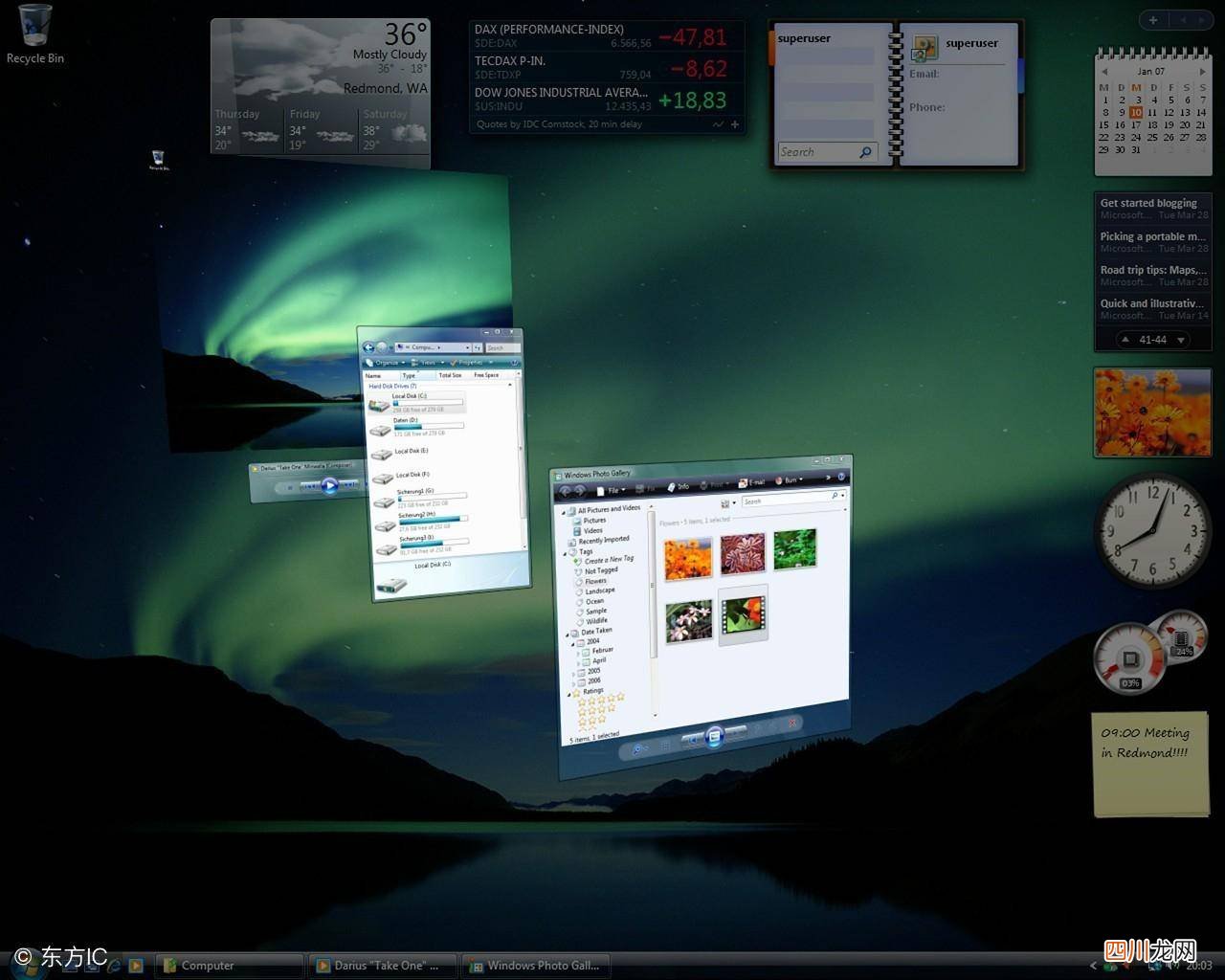Select the video clip thumbnail
The height and width of the screenshot is (980, 1225).
(x=744, y=615)
